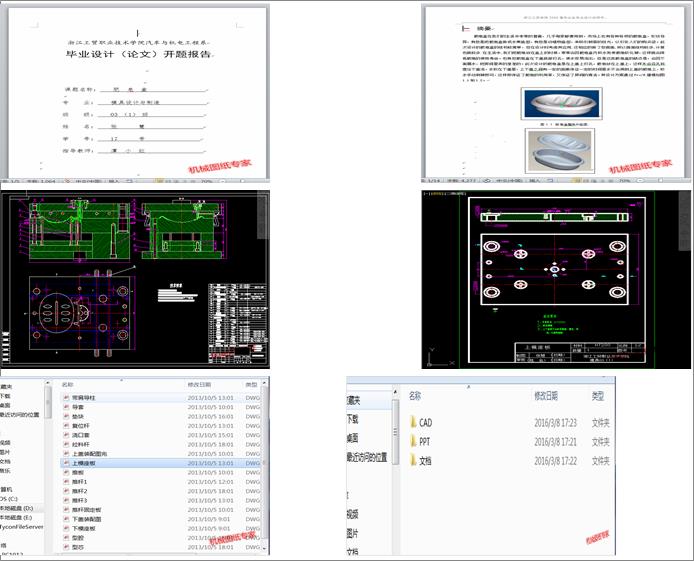Sort by 类型 column in right explorer
The height and width of the screenshot is (561, 694).
(x=598, y=396)
